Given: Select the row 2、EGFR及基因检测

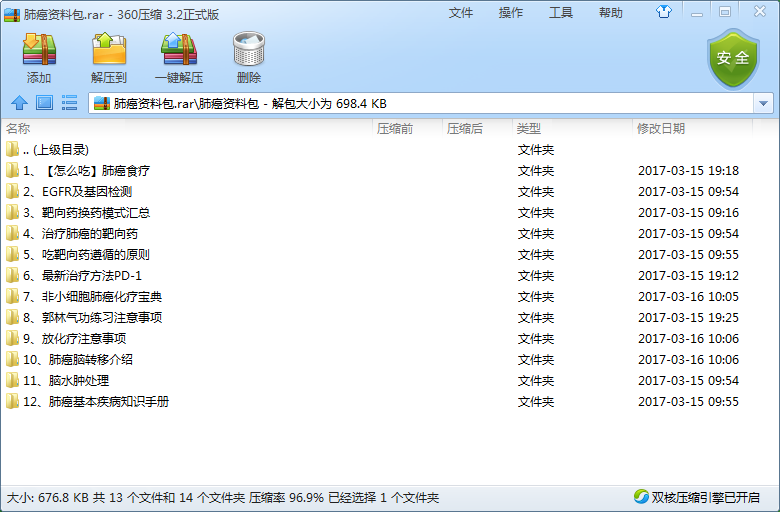Looking at the screenshot, I should tap(390, 191).
